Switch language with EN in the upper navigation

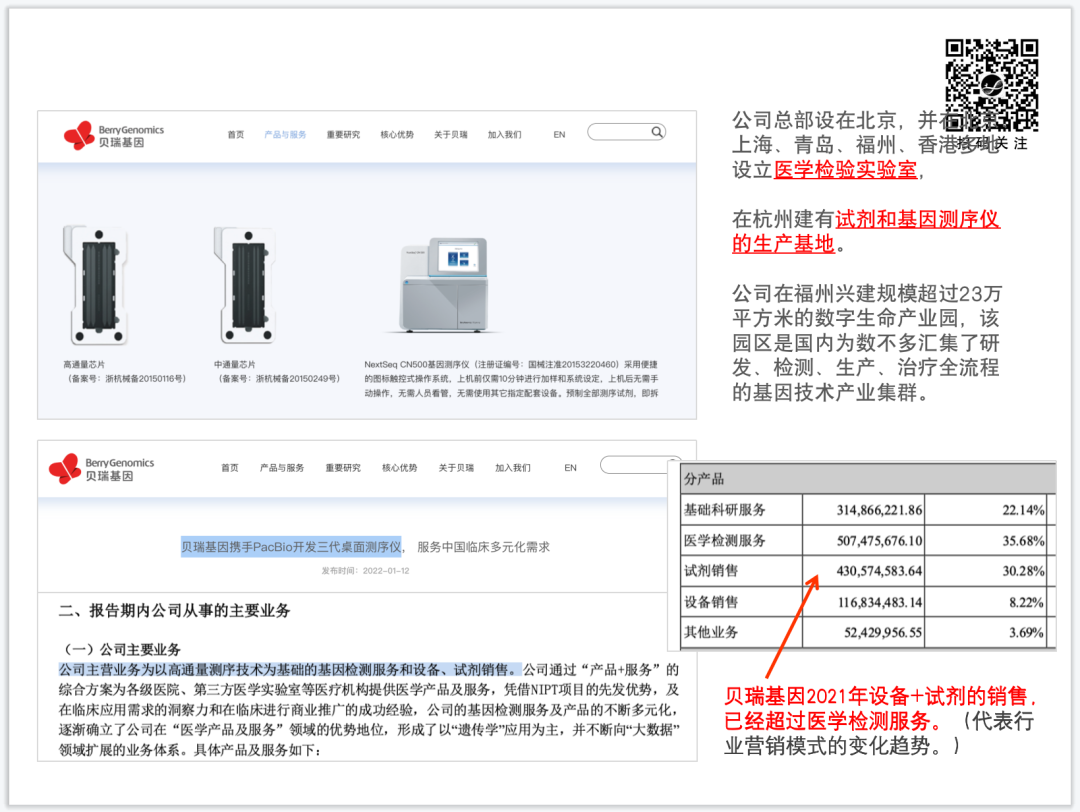[559, 135]
